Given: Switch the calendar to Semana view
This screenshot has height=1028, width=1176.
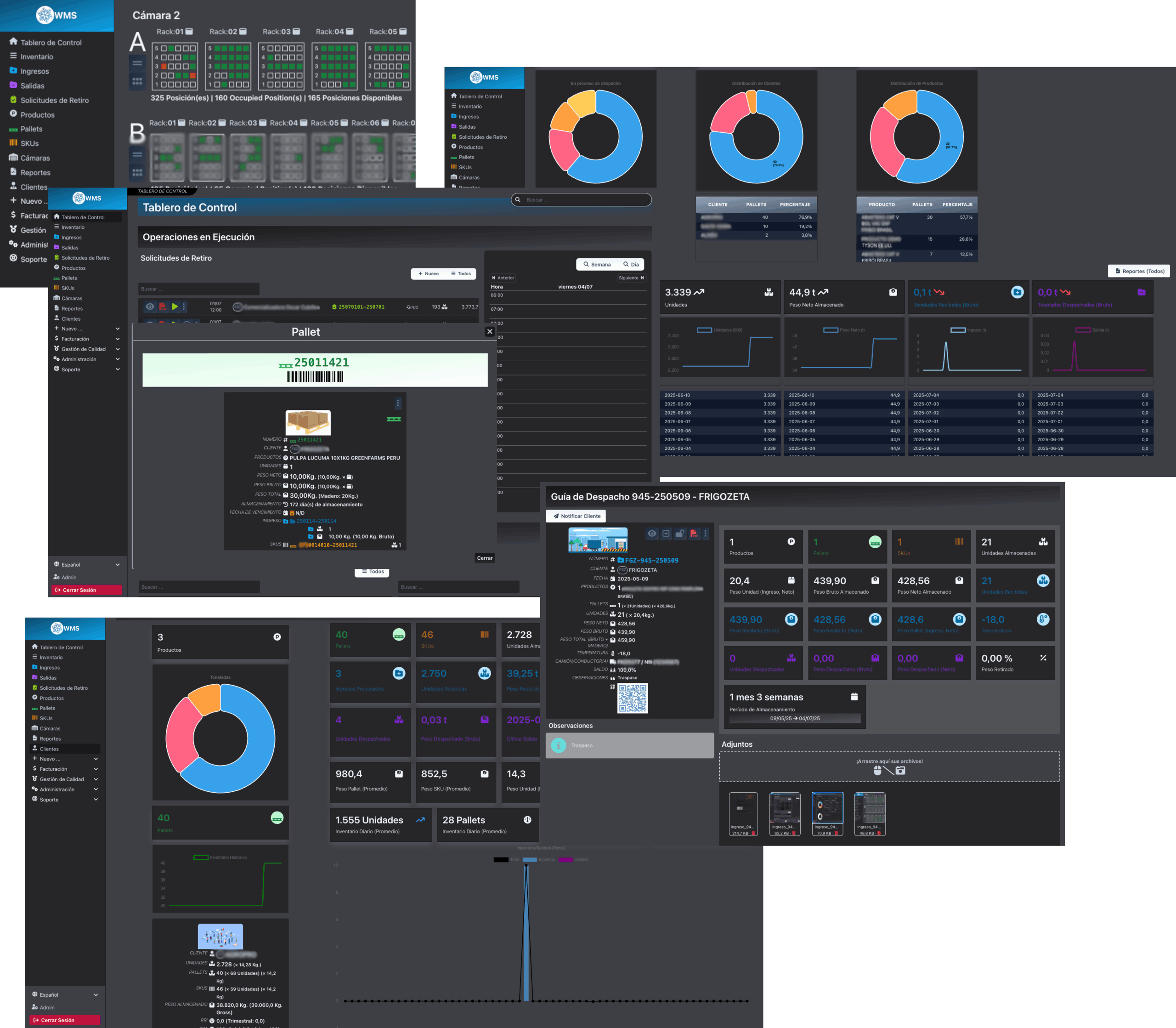Looking at the screenshot, I should (x=597, y=264).
